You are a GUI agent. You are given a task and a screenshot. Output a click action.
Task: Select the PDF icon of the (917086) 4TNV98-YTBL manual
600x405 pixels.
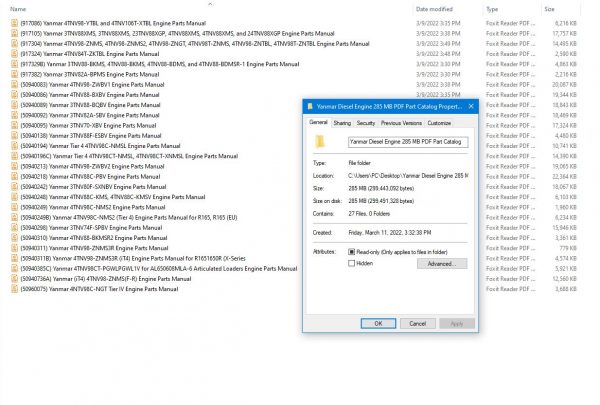(15, 23)
